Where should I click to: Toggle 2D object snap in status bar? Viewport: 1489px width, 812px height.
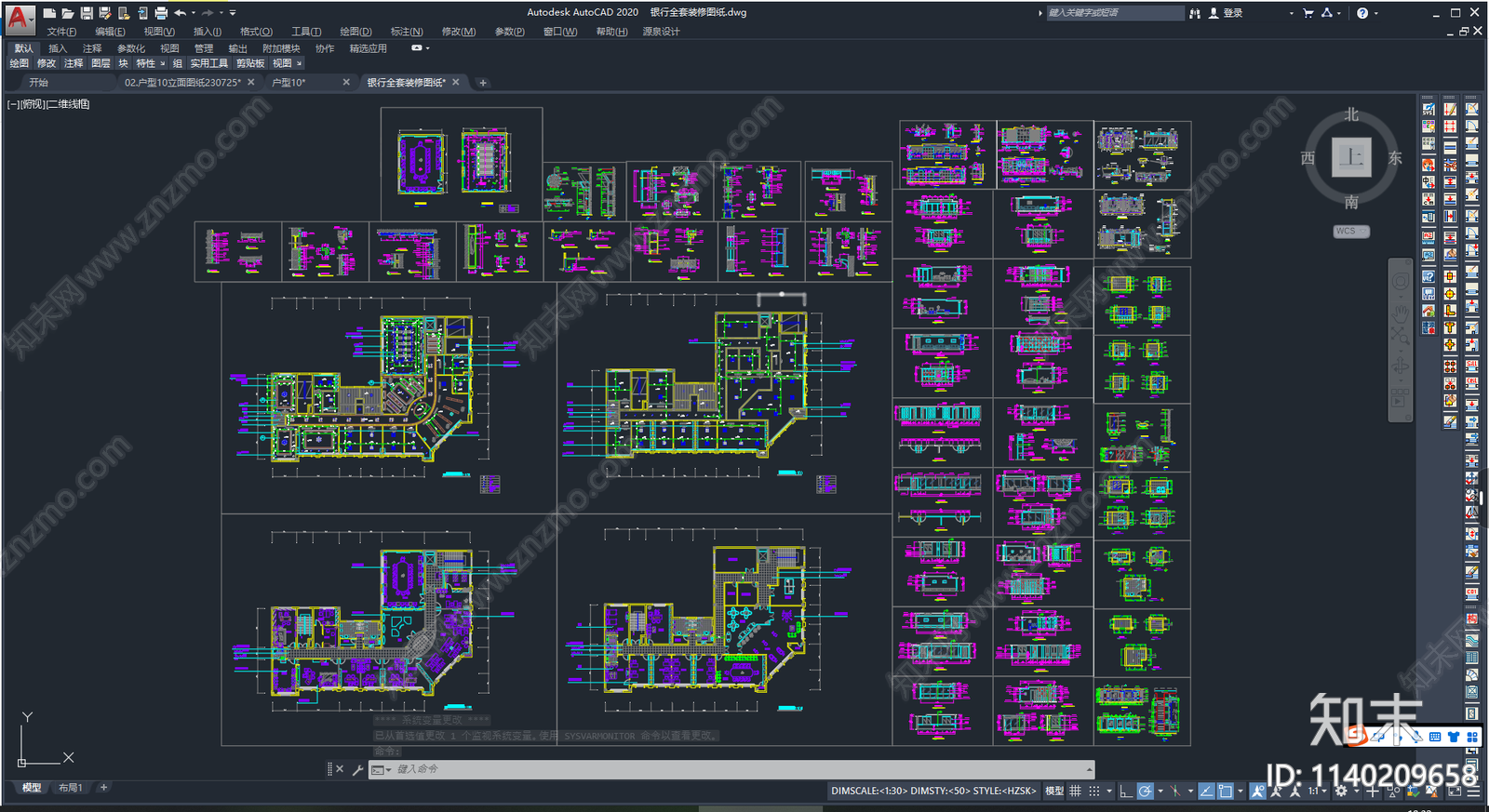click(1226, 792)
